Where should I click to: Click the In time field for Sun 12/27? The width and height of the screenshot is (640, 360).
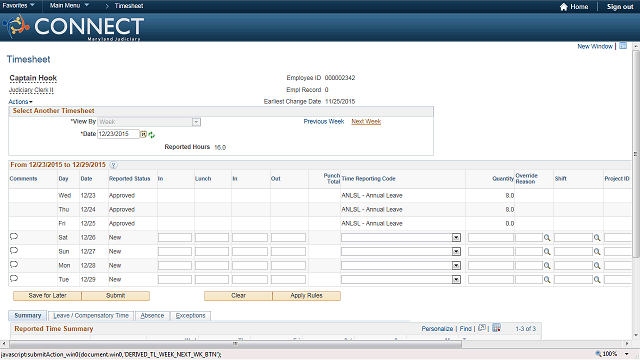(x=175, y=252)
